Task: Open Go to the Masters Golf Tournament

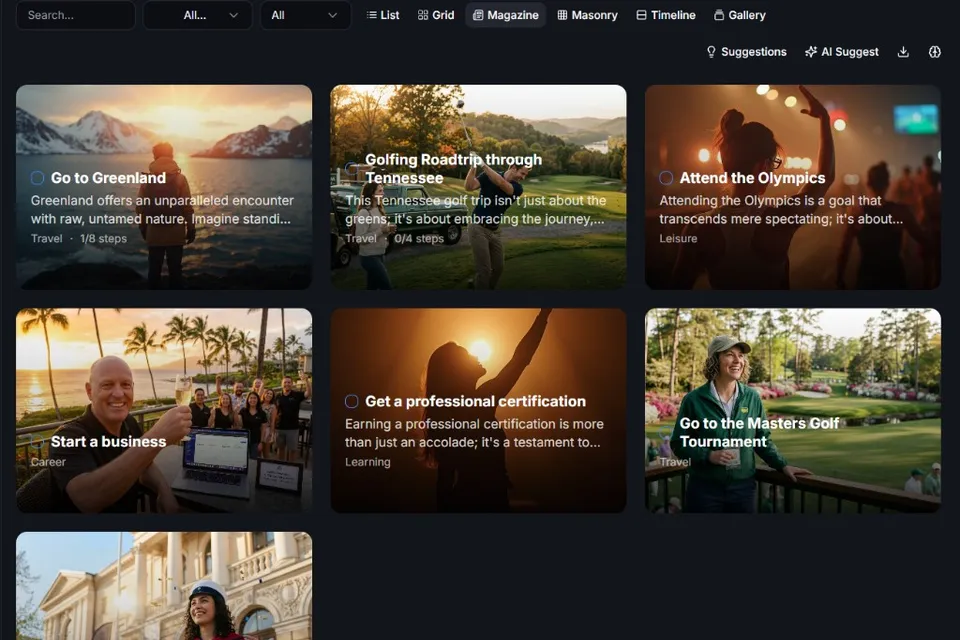Action: (x=759, y=432)
